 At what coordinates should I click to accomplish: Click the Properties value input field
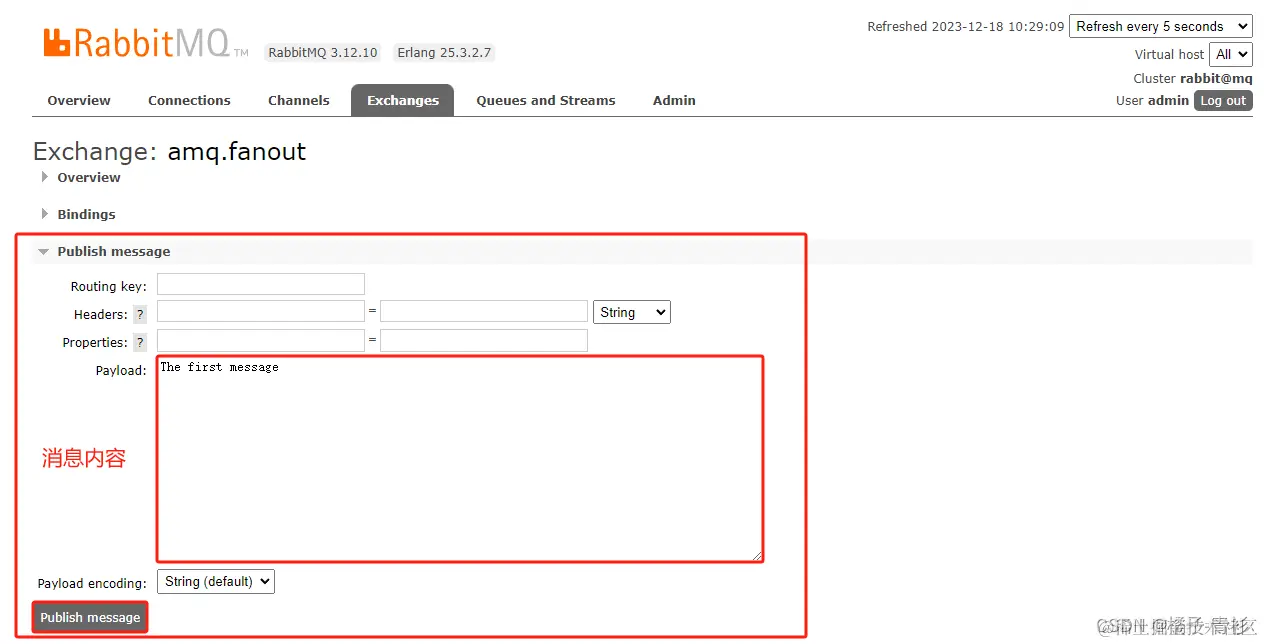coord(484,340)
